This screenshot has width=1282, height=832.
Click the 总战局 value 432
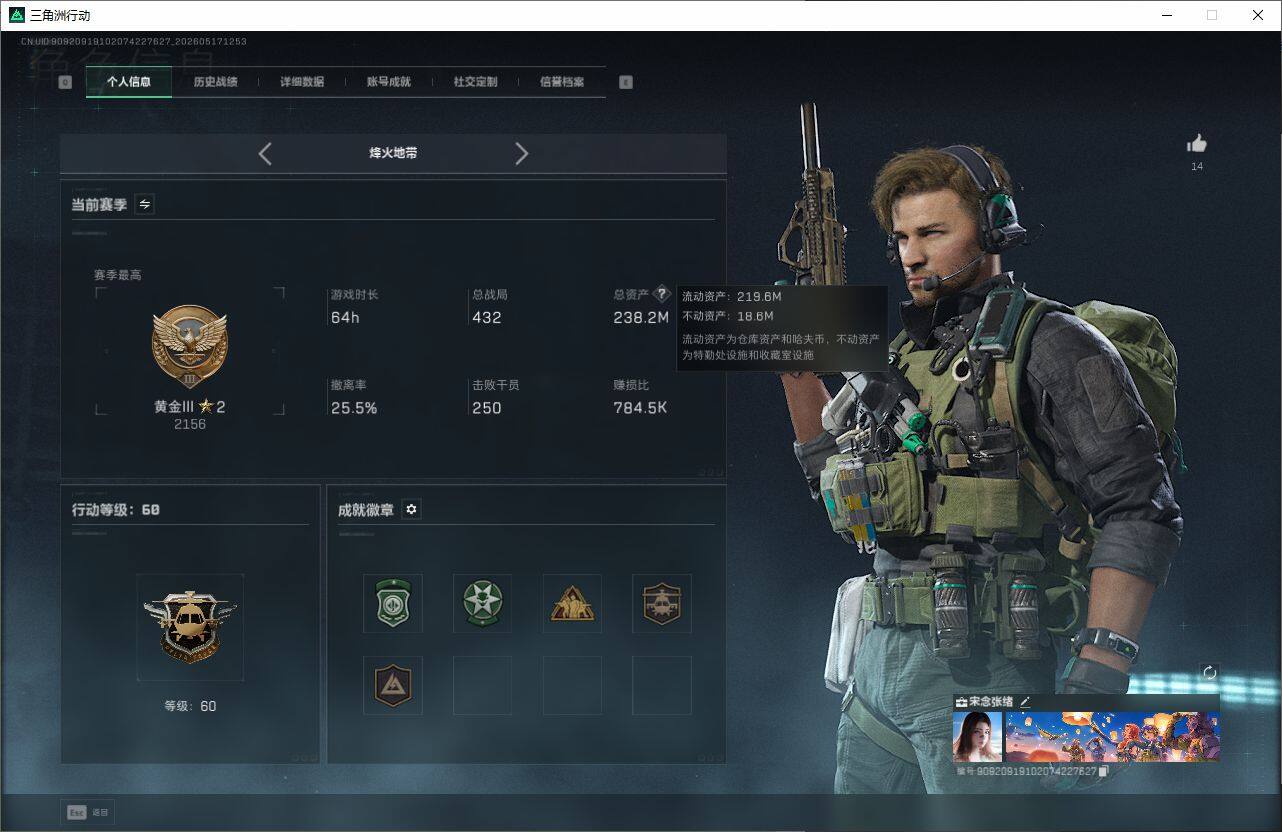[x=487, y=318]
